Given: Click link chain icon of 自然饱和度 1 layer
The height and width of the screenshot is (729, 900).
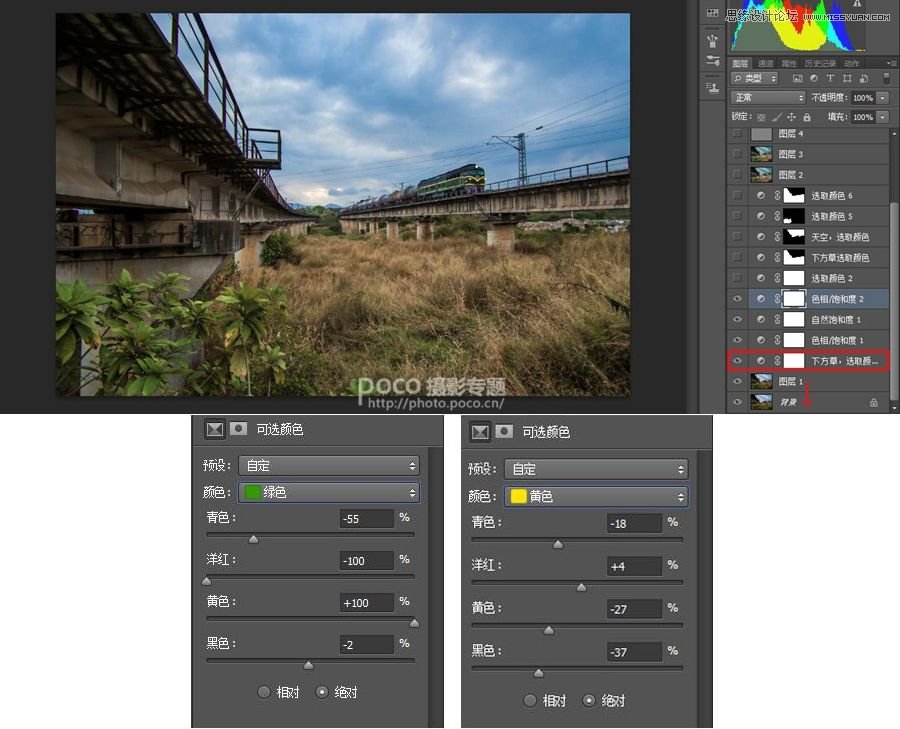Looking at the screenshot, I should (777, 320).
